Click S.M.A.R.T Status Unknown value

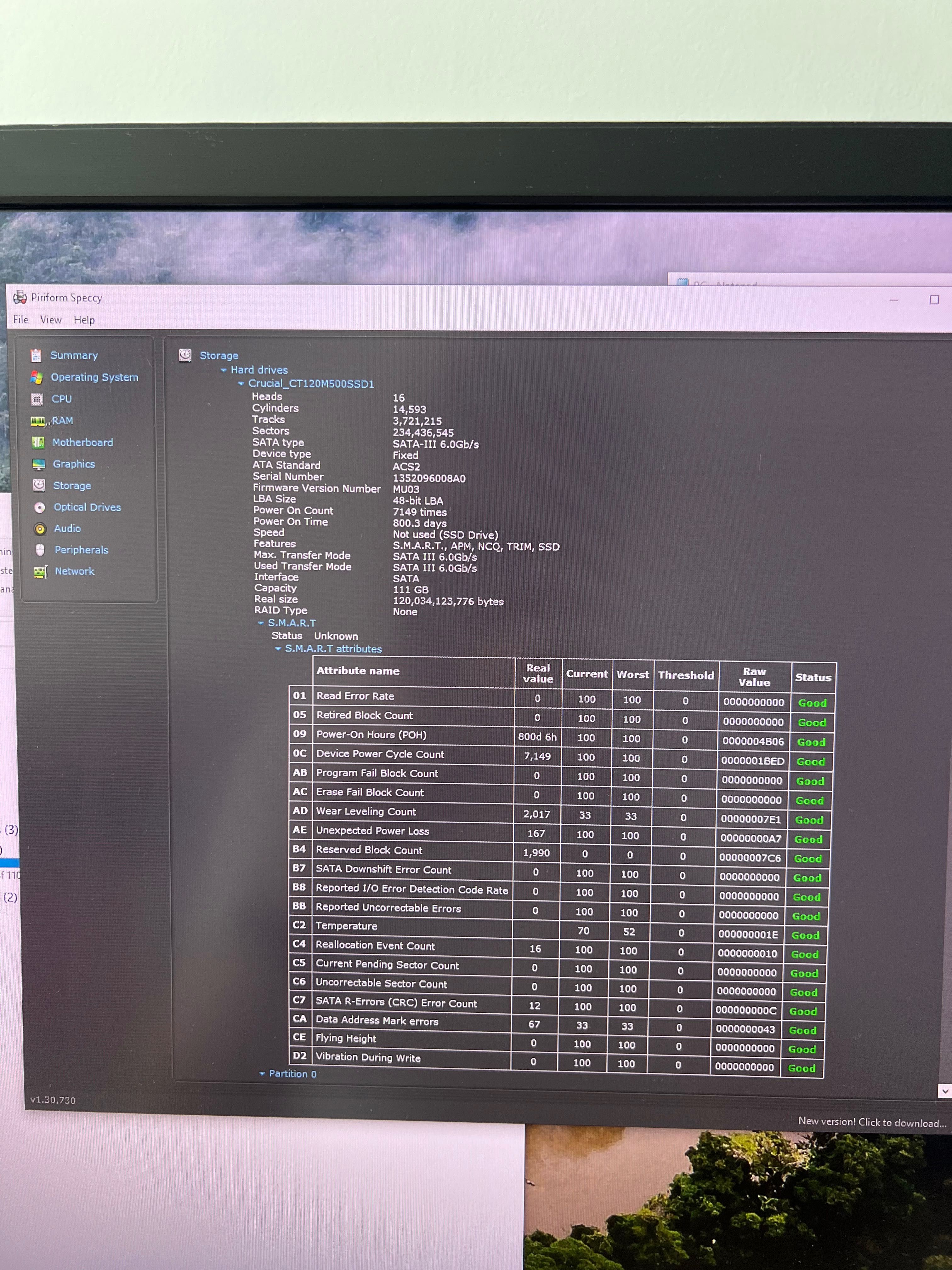pyautogui.click(x=336, y=636)
